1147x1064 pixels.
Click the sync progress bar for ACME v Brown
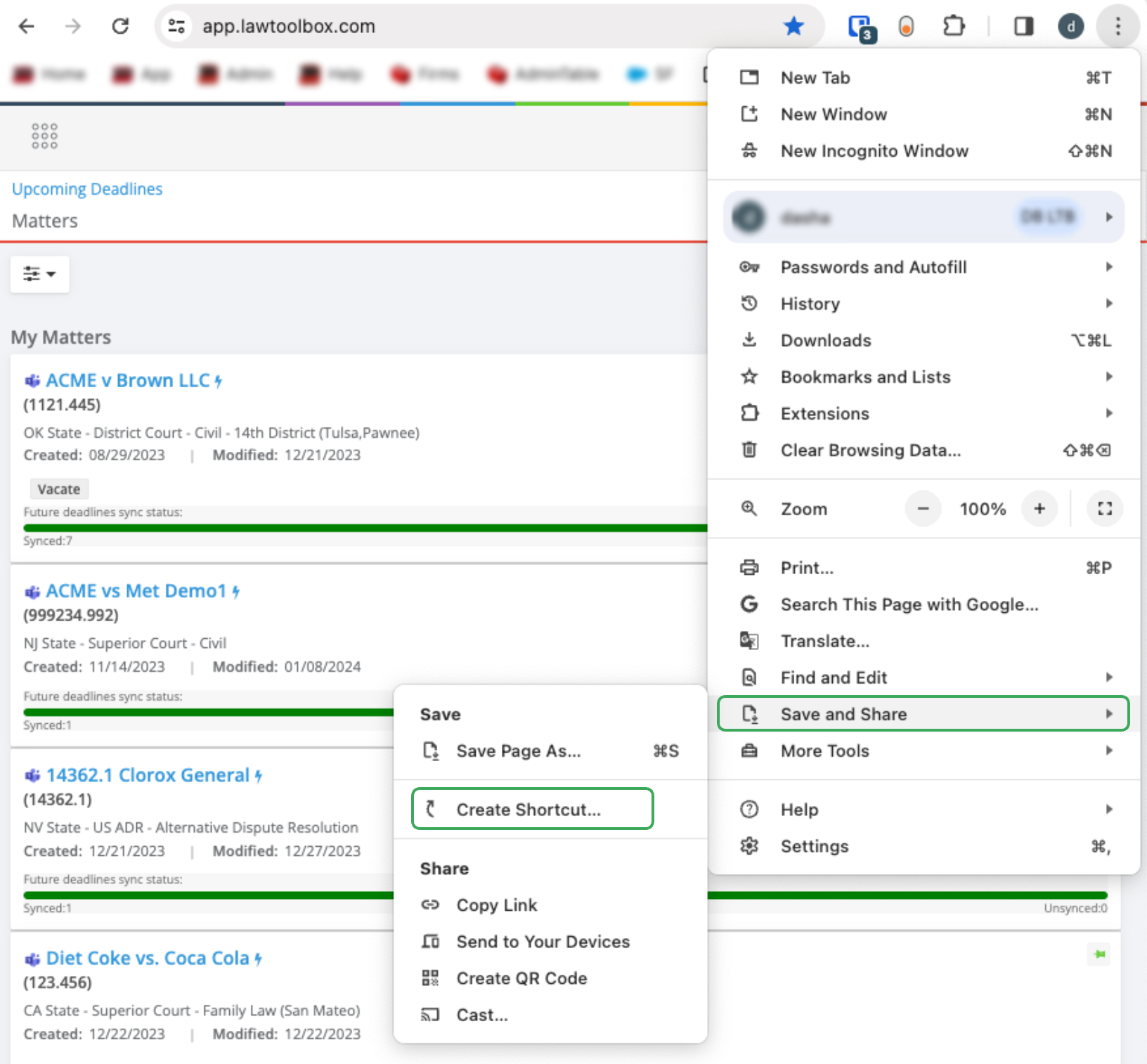click(365, 528)
